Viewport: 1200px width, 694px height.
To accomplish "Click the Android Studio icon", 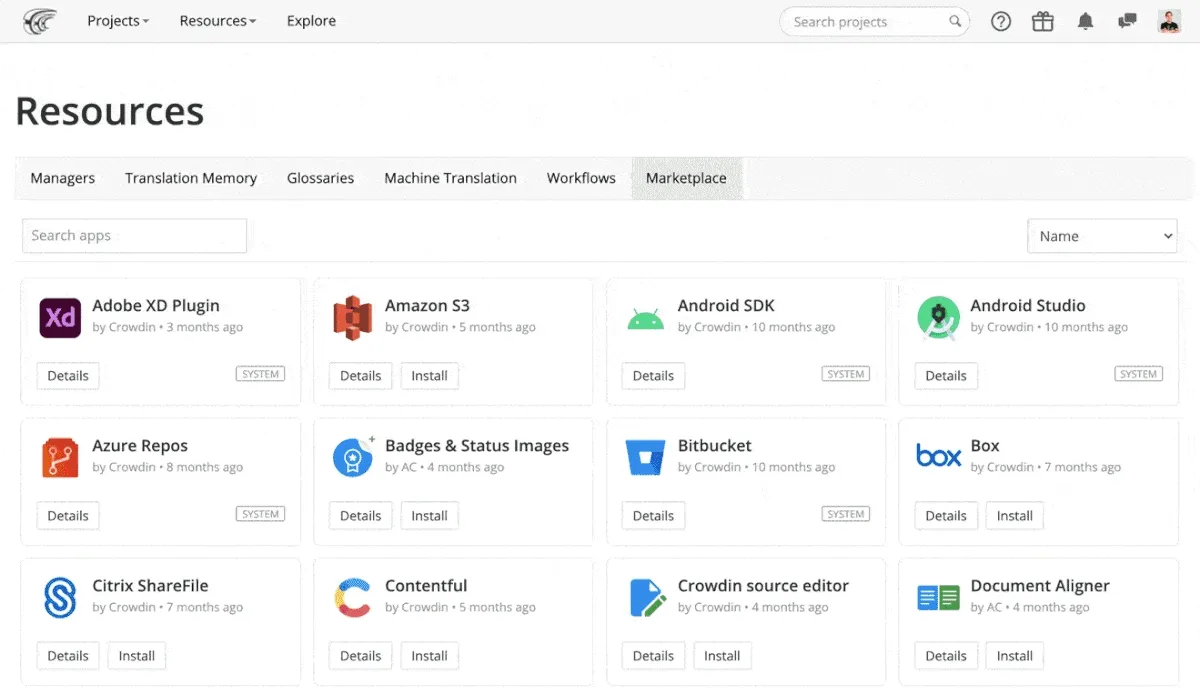I will coord(938,318).
